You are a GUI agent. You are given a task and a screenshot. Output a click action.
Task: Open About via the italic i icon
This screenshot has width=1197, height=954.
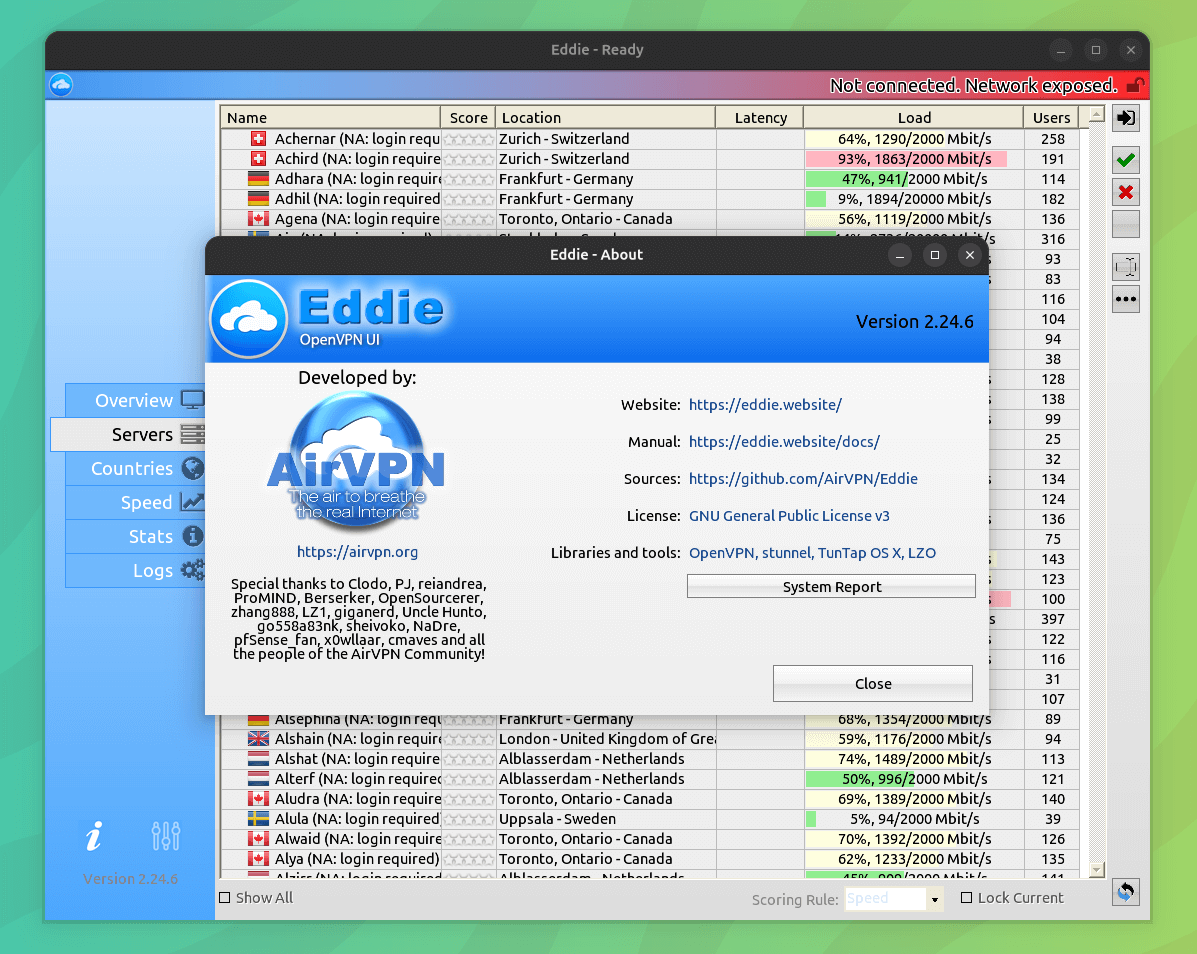94,836
